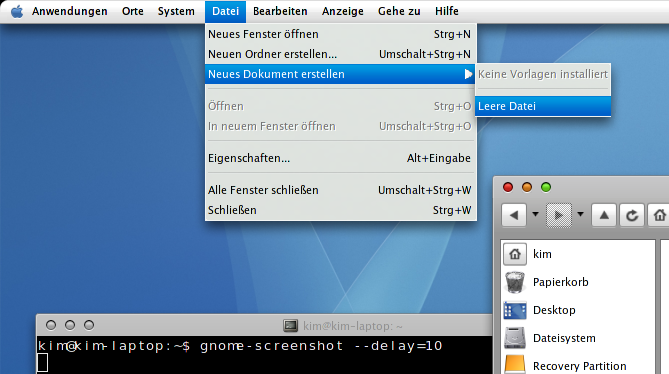The width and height of the screenshot is (669, 374).
Task: Open Papierkorb in the sidebar
Action: pyautogui.click(x=578, y=282)
